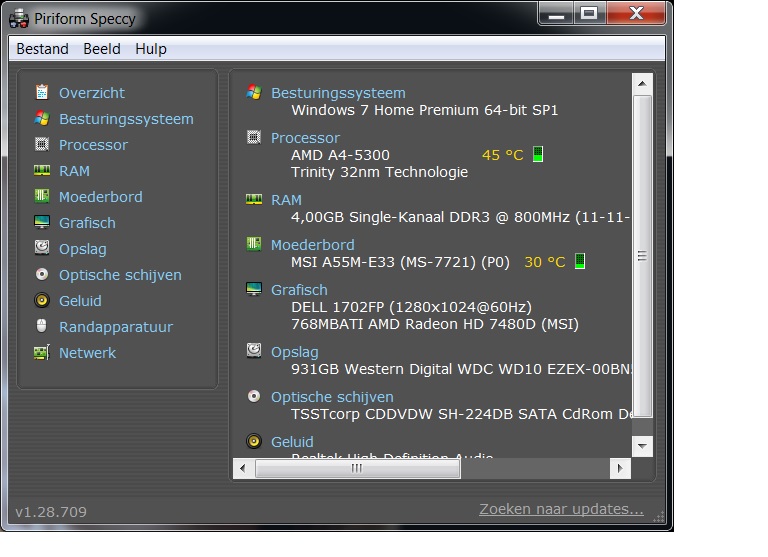768x557 pixels.
Task: Click the Moederbord circuit board sidebar icon
Action: [42, 196]
